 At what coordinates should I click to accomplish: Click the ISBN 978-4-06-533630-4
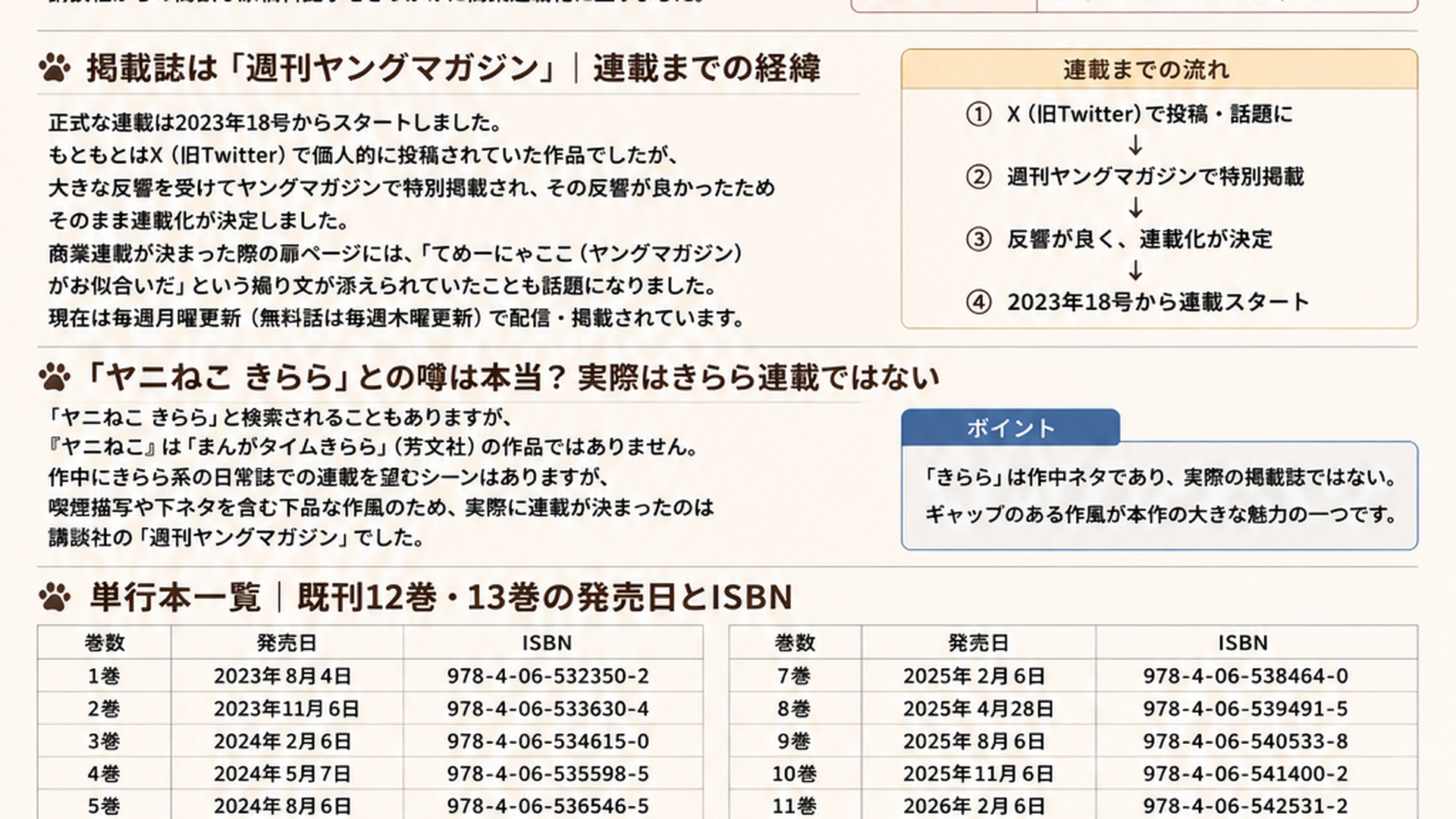pyautogui.click(x=548, y=708)
